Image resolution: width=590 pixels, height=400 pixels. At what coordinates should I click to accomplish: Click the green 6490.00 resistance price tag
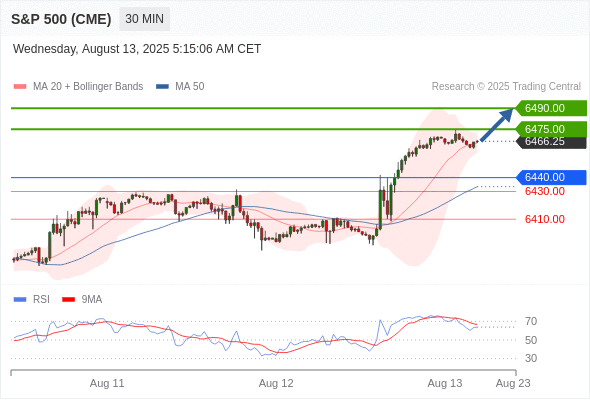coord(551,108)
